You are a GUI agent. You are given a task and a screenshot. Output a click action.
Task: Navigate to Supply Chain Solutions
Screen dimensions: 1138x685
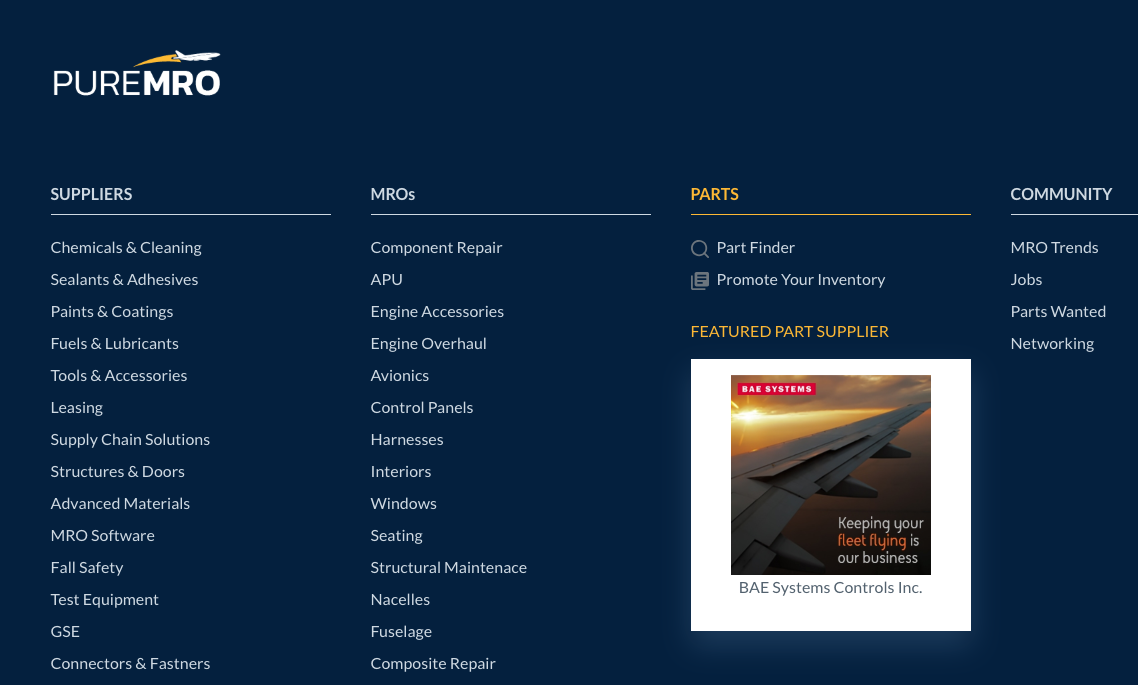pyautogui.click(x=130, y=440)
